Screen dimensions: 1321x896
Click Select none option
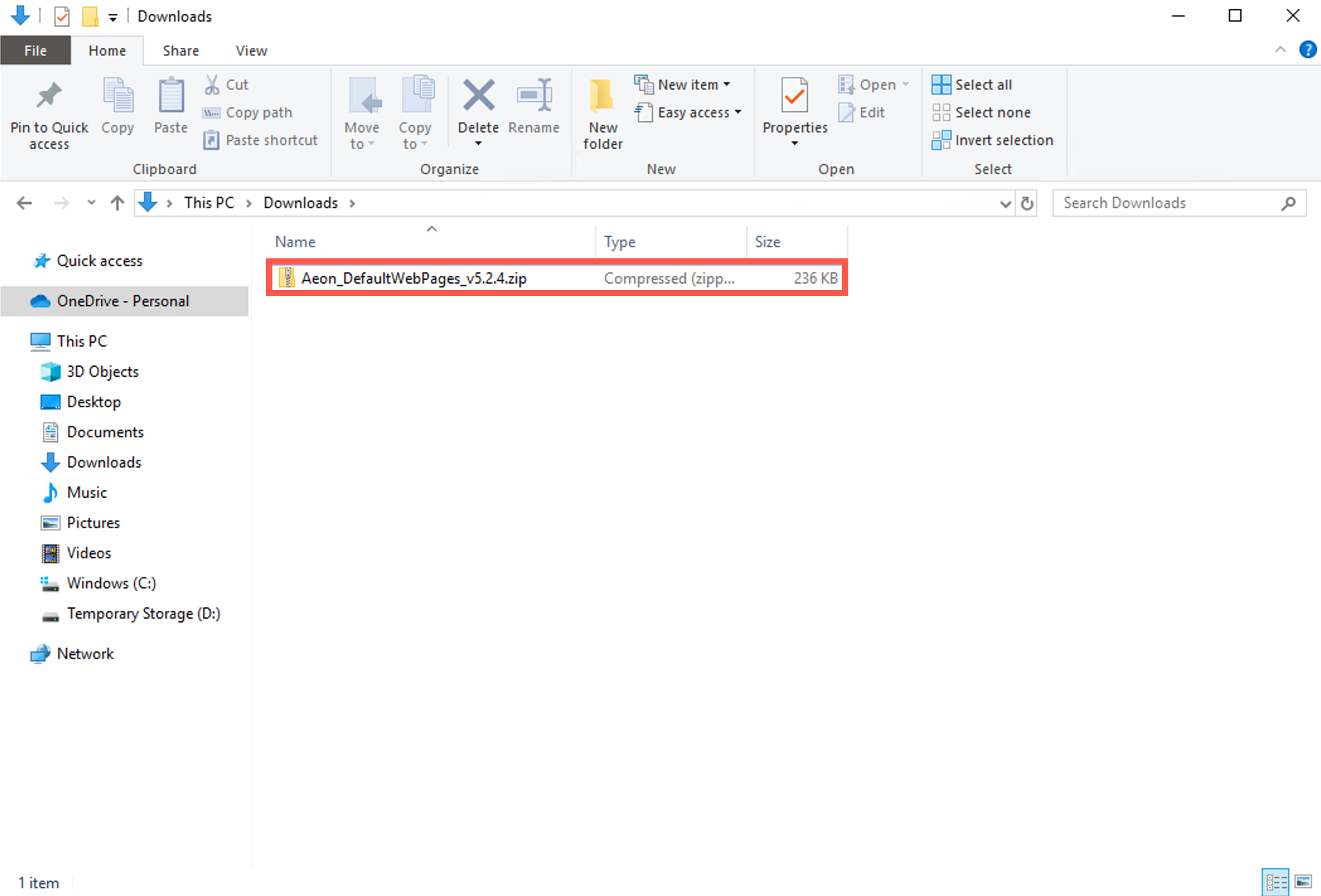[x=982, y=112]
